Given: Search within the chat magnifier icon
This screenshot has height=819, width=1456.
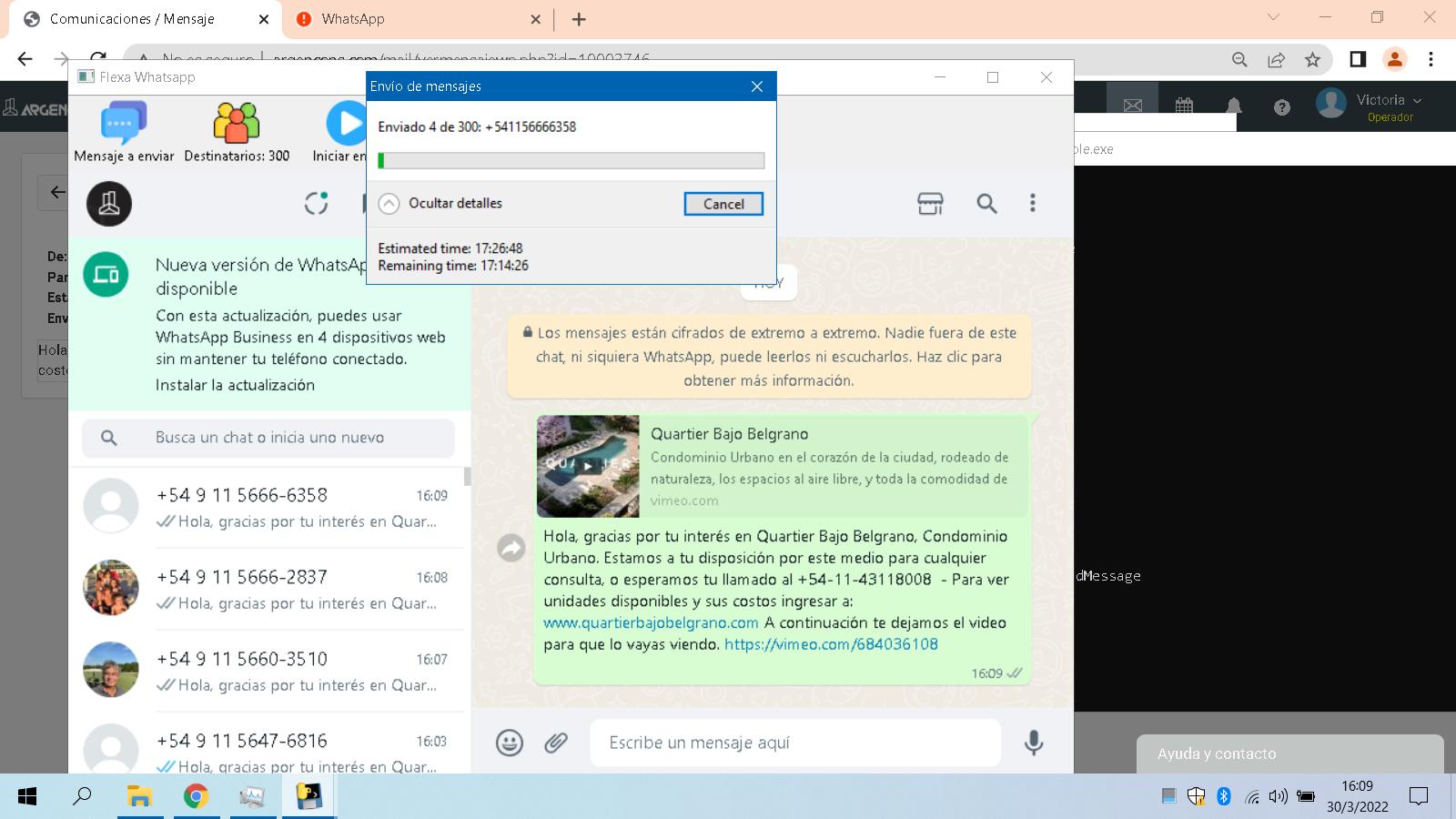Looking at the screenshot, I should pos(986,203).
